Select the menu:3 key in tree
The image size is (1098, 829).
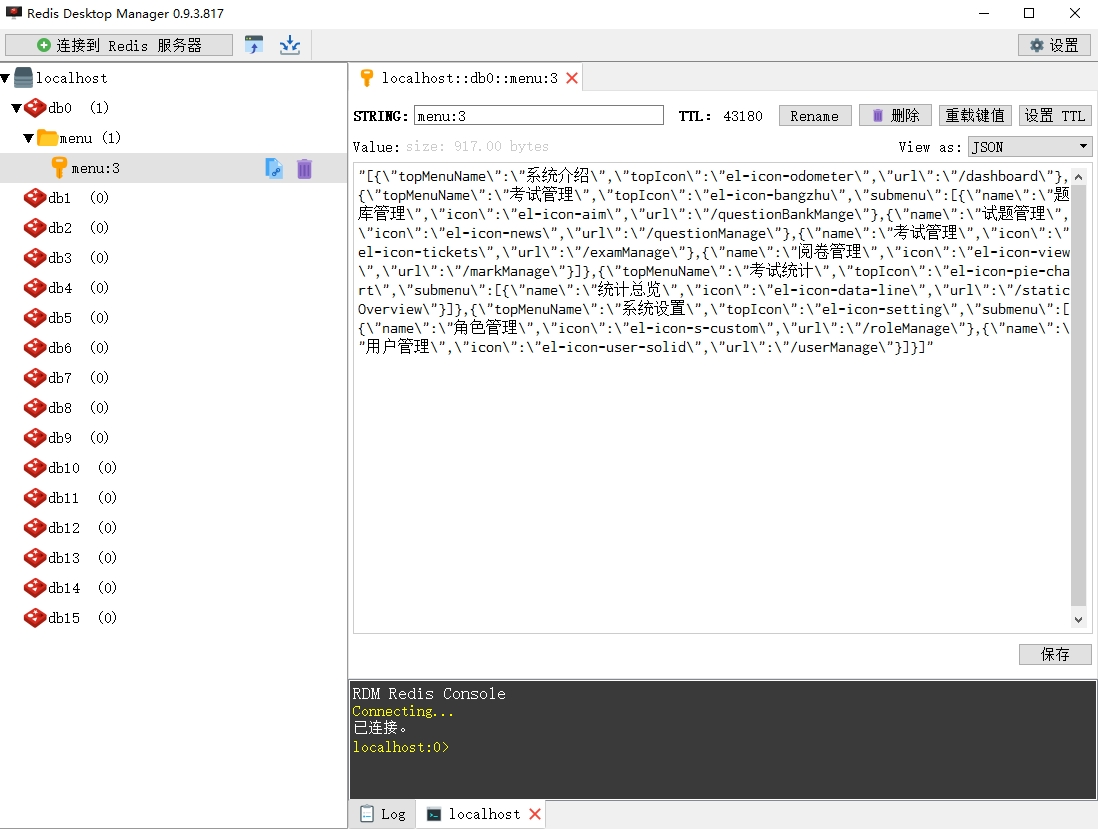(95, 168)
